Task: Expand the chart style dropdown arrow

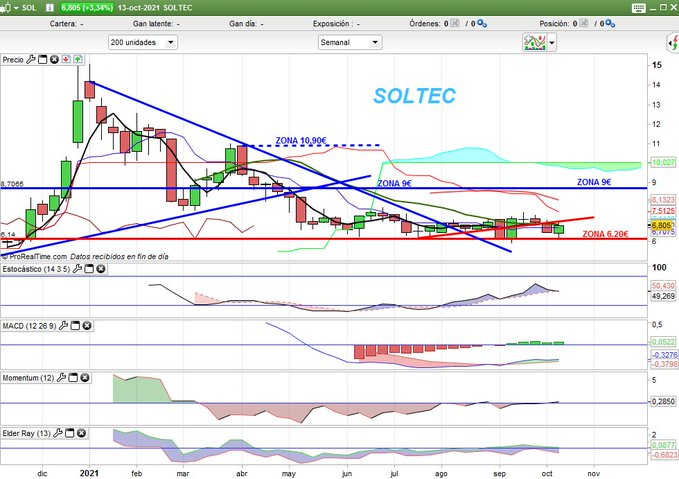Action: click(x=552, y=42)
